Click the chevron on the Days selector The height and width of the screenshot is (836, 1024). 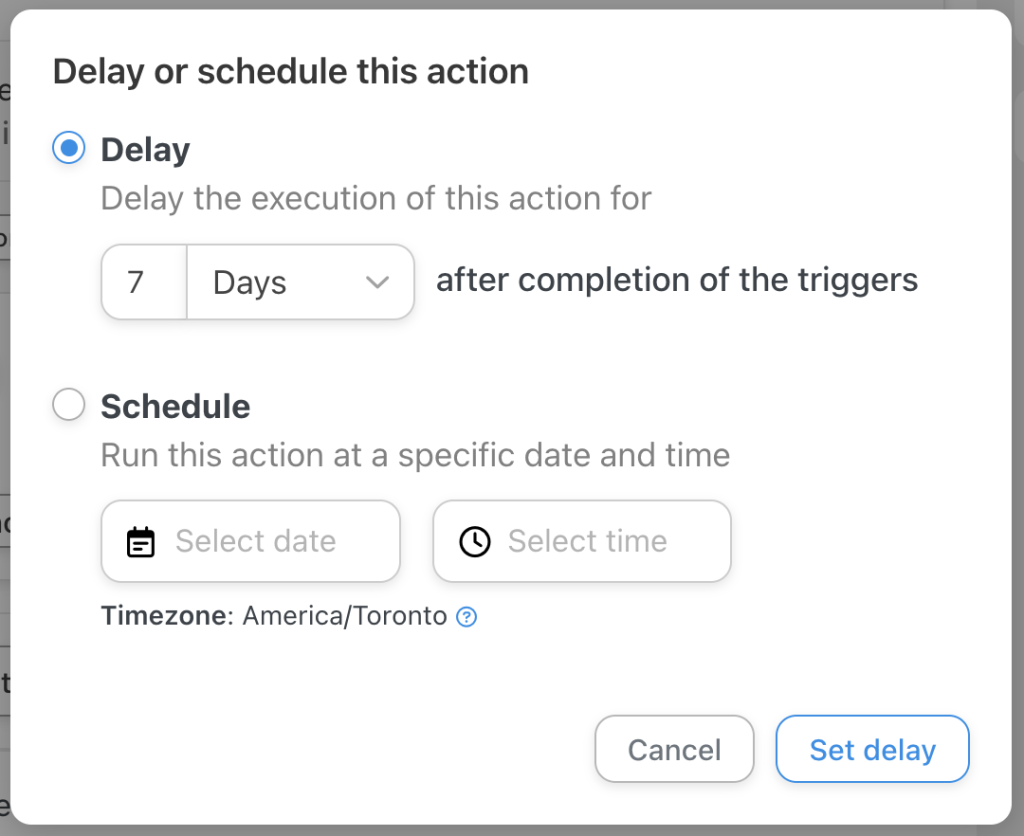tap(378, 282)
